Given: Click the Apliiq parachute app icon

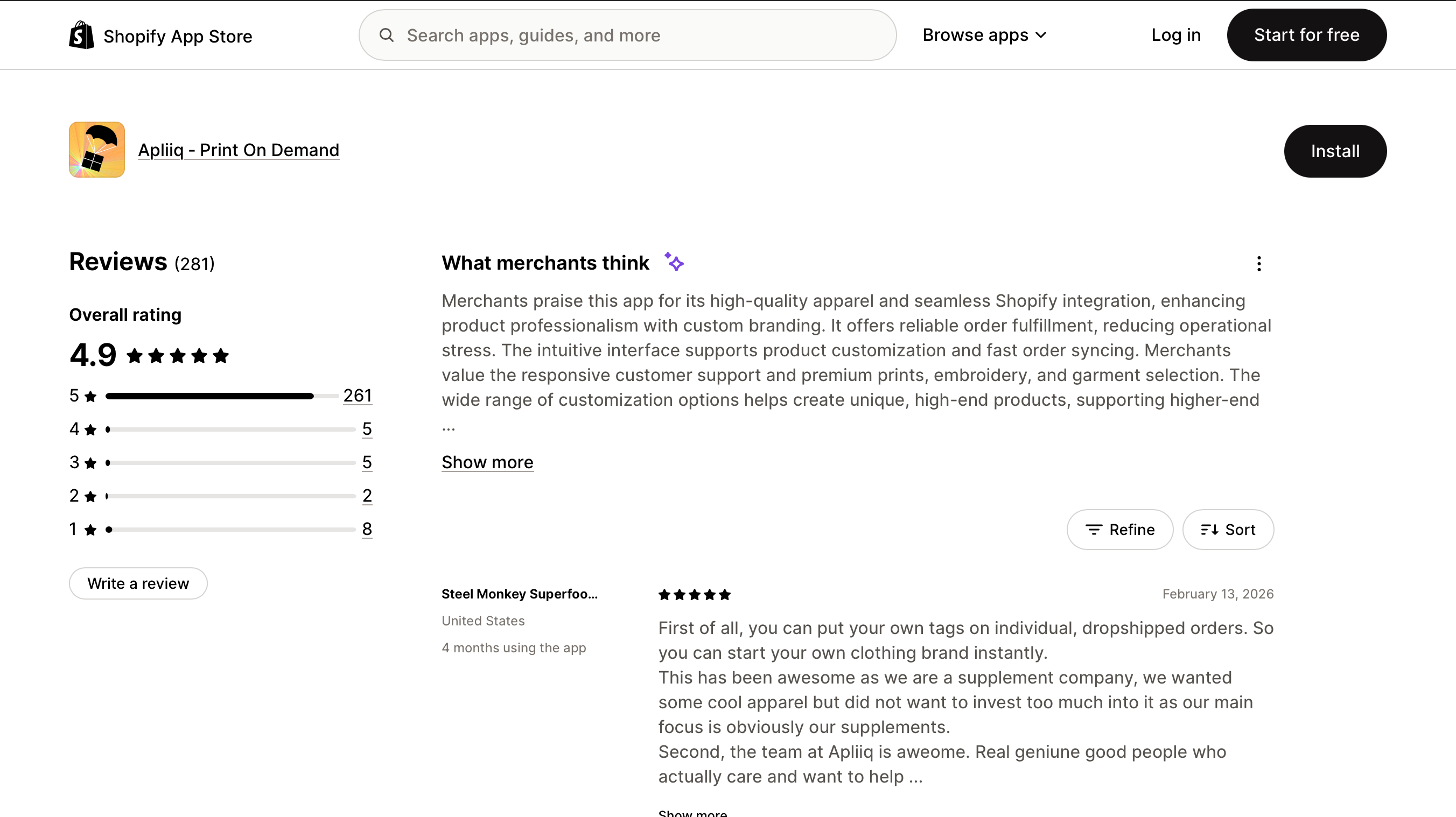Looking at the screenshot, I should tap(96, 150).
